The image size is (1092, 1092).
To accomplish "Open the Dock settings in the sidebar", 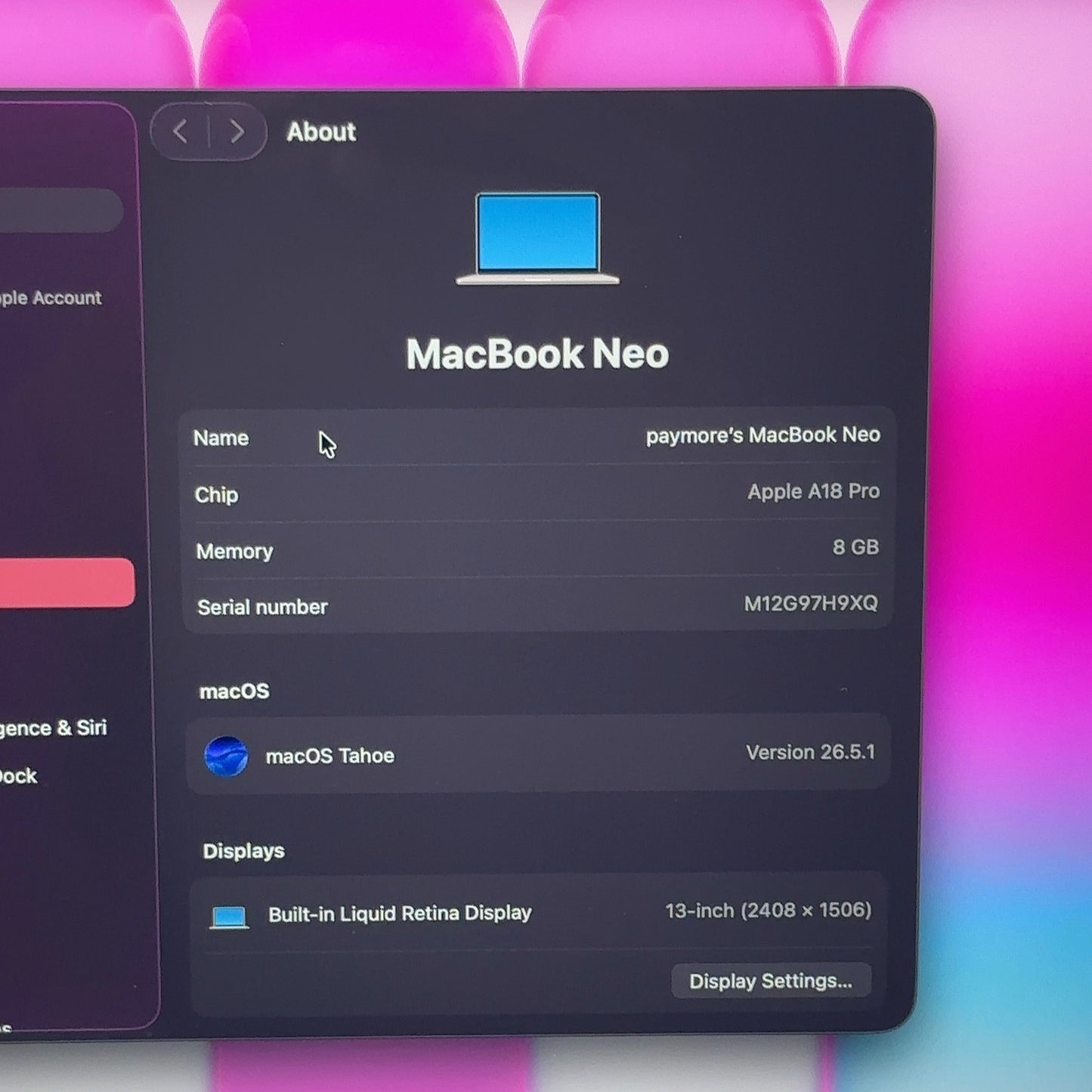I will coord(19,776).
